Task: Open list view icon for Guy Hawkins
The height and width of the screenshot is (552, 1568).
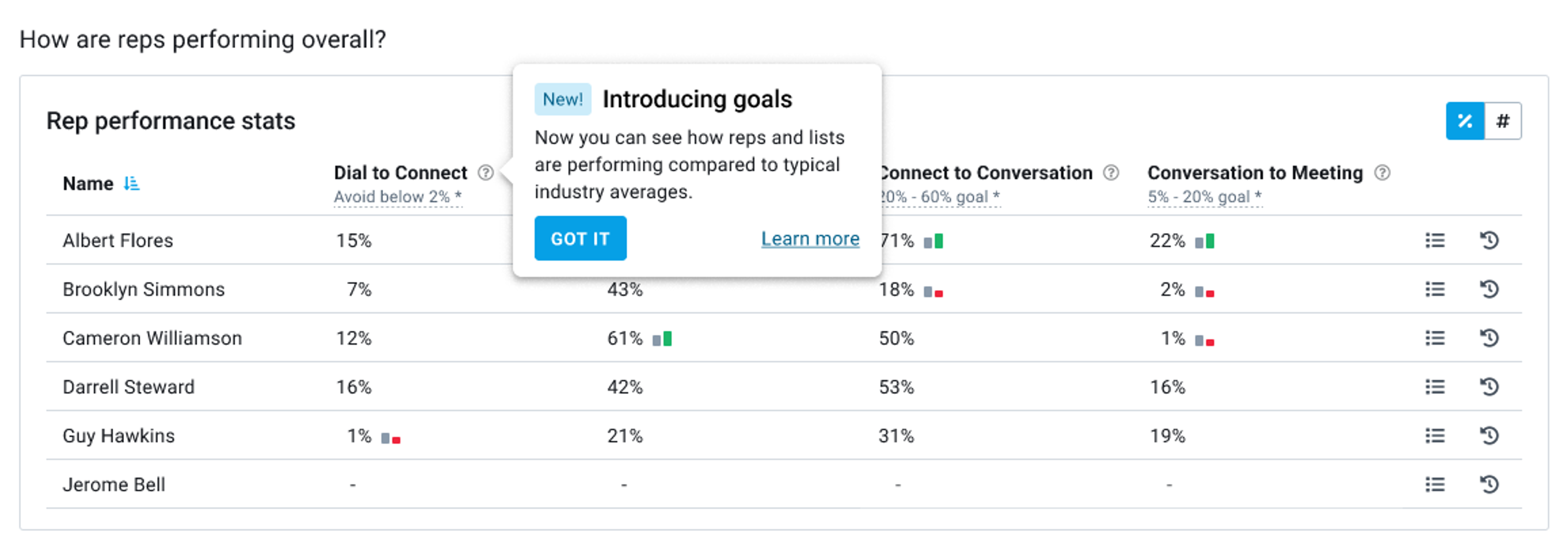Action: [1434, 436]
